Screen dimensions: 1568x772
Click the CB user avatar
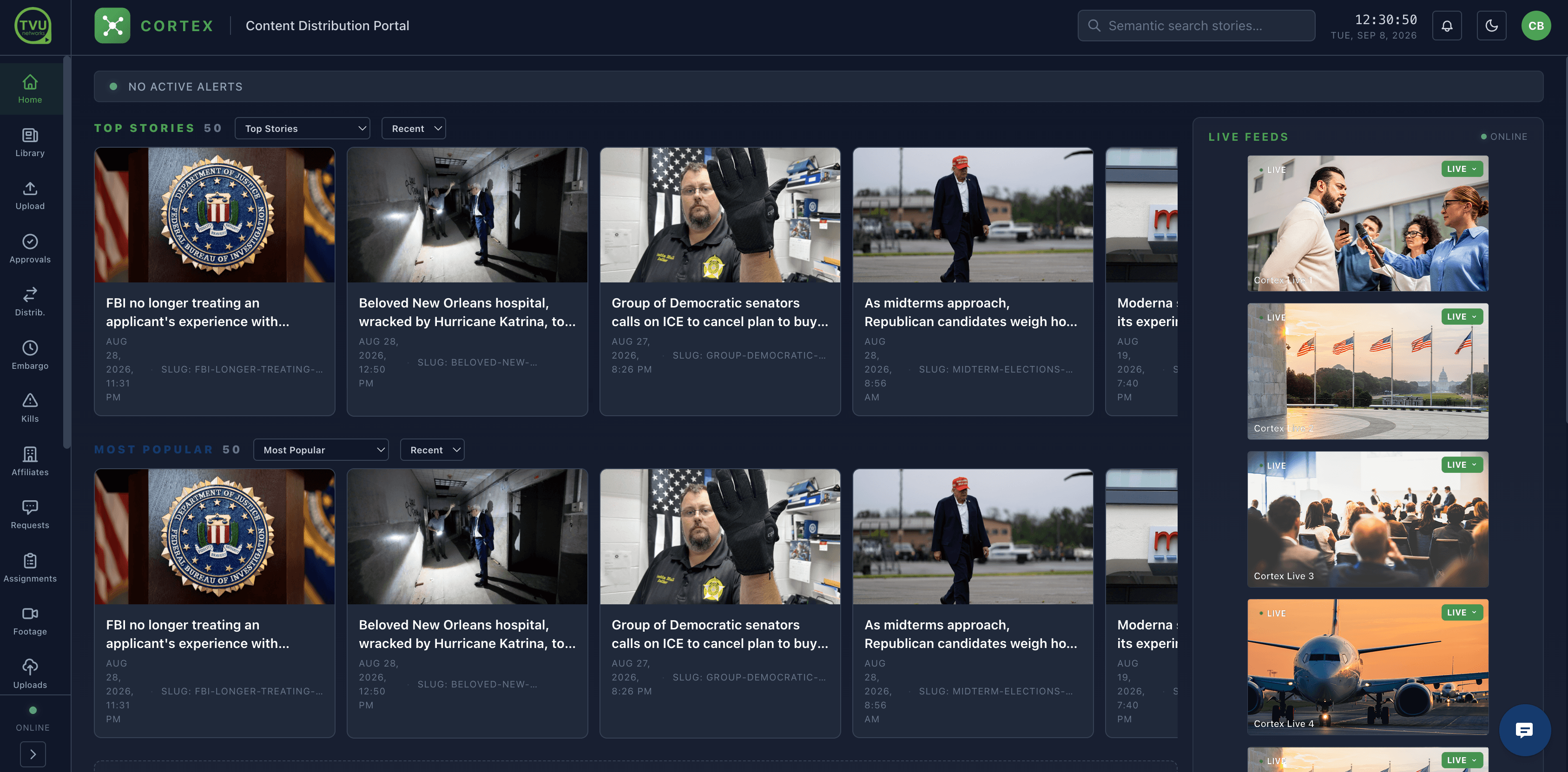click(x=1536, y=26)
